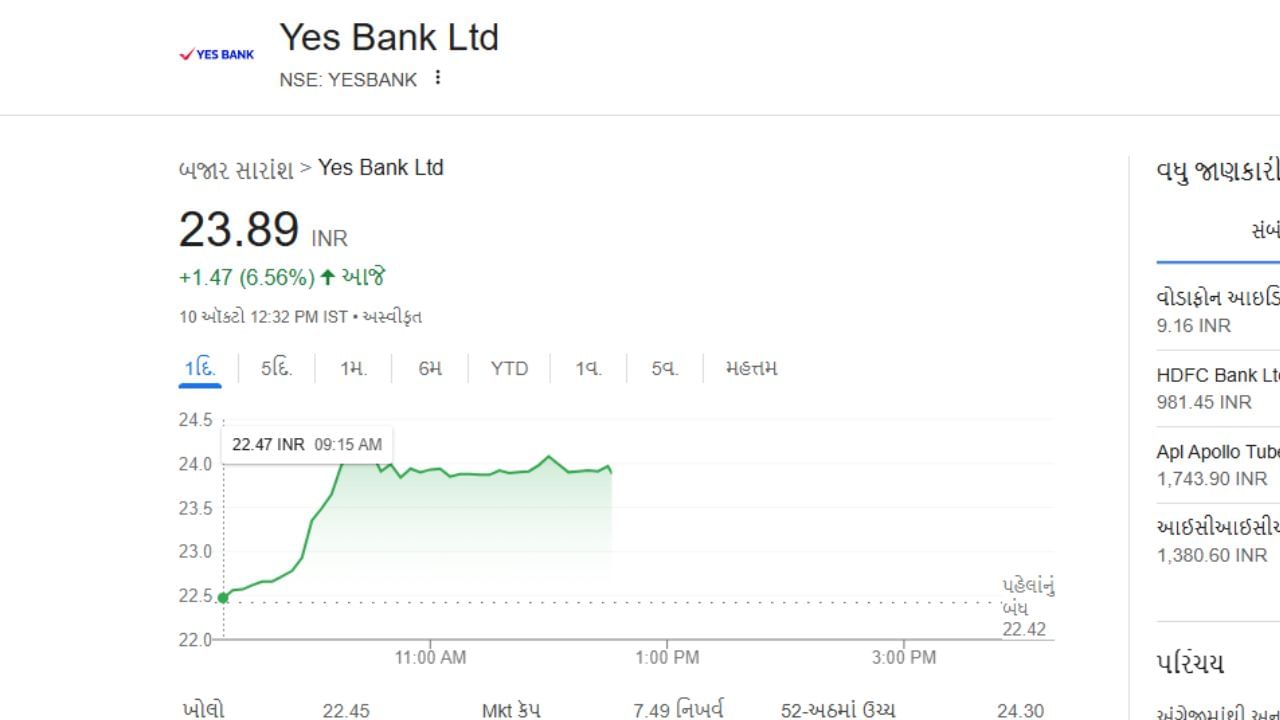Screen dimensions: 1280x720
Task: Click the green up arrow next to the price change
Action: 327,277
